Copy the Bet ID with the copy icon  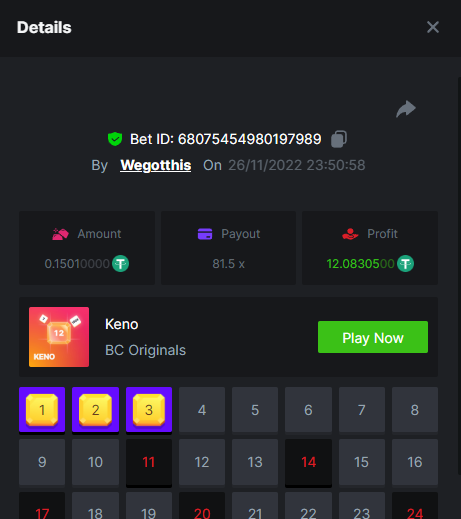[x=339, y=139]
